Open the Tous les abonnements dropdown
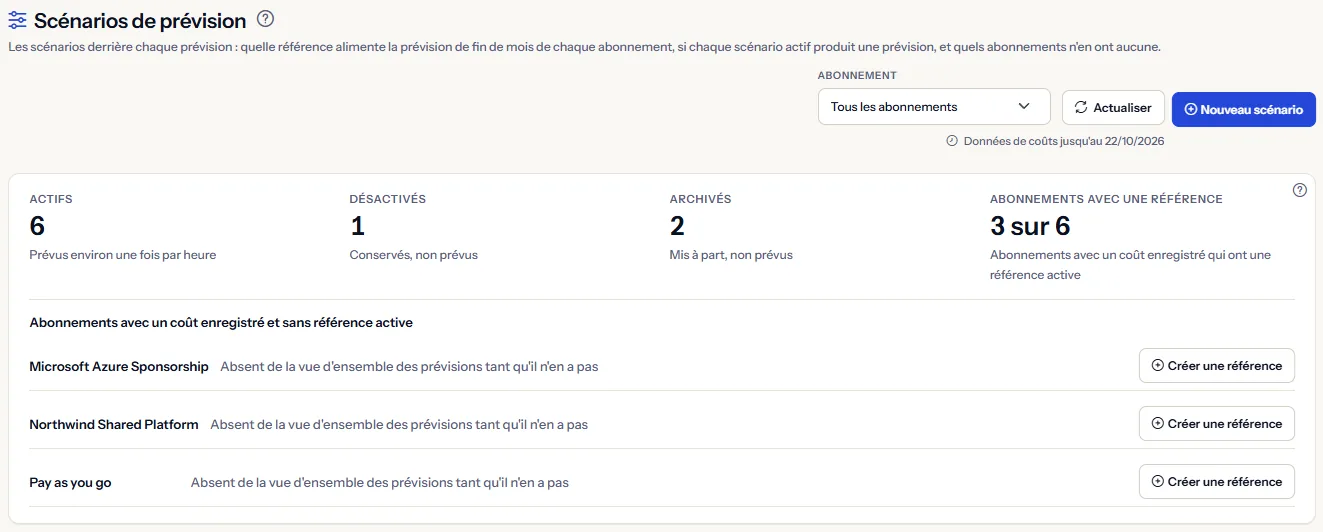 [934, 107]
